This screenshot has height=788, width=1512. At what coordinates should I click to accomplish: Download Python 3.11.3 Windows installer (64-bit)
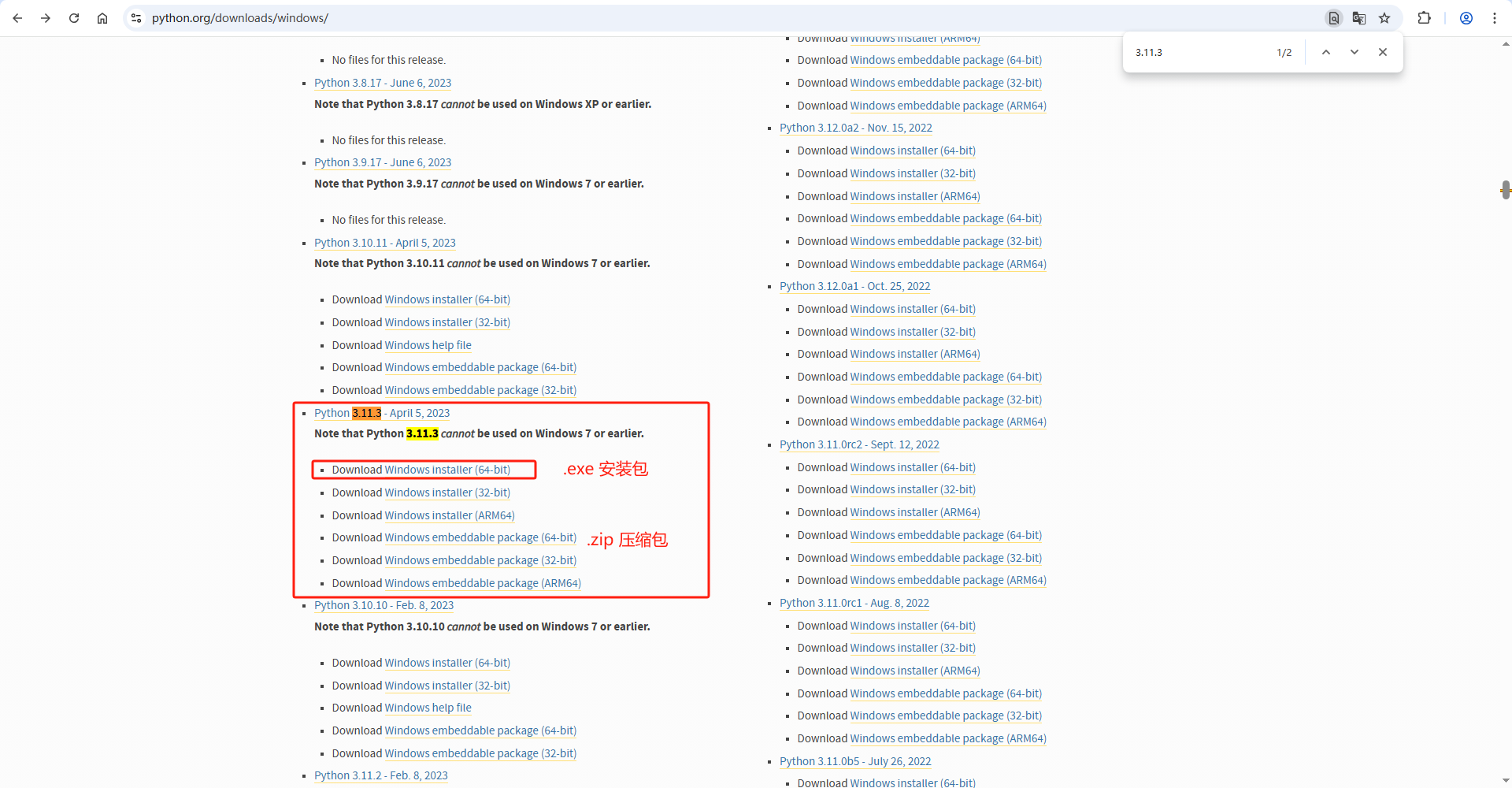(x=447, y=470)
